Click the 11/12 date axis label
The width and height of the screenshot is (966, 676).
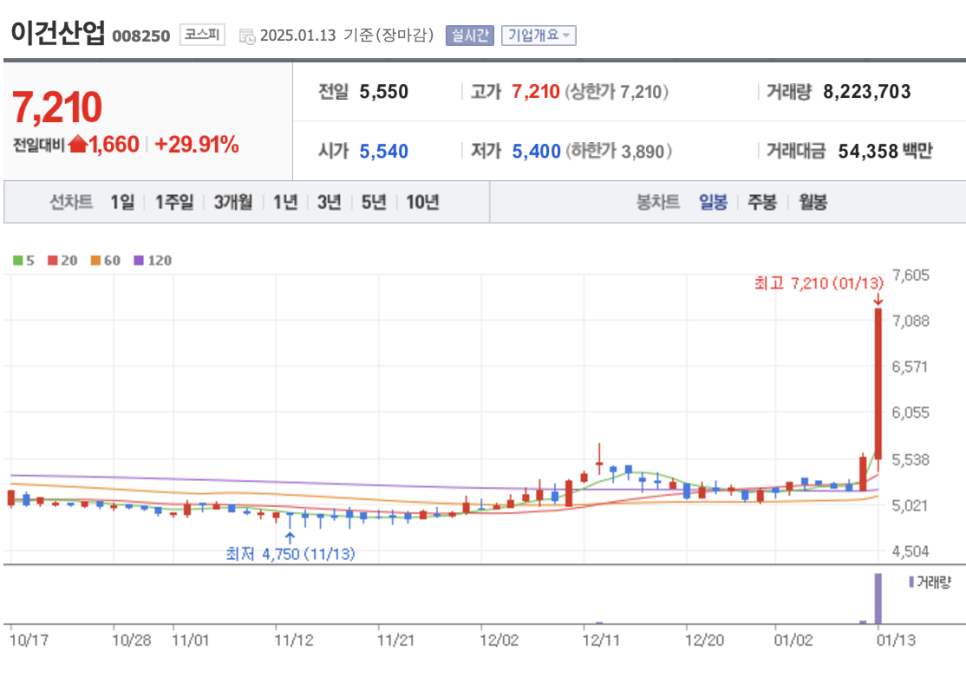293,640
